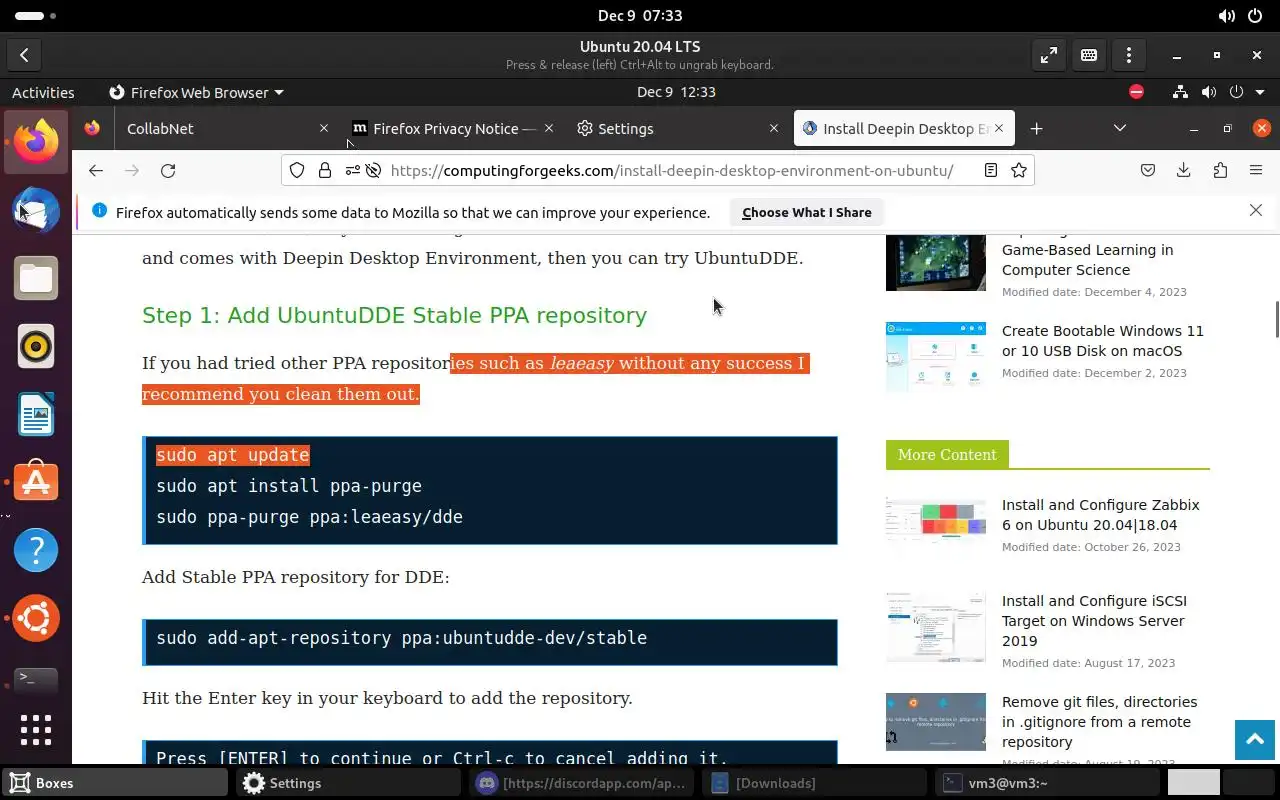Open the Game-Based Learning article thumbnail
The width and height of the screenshot is (1280, 800).
936,262
